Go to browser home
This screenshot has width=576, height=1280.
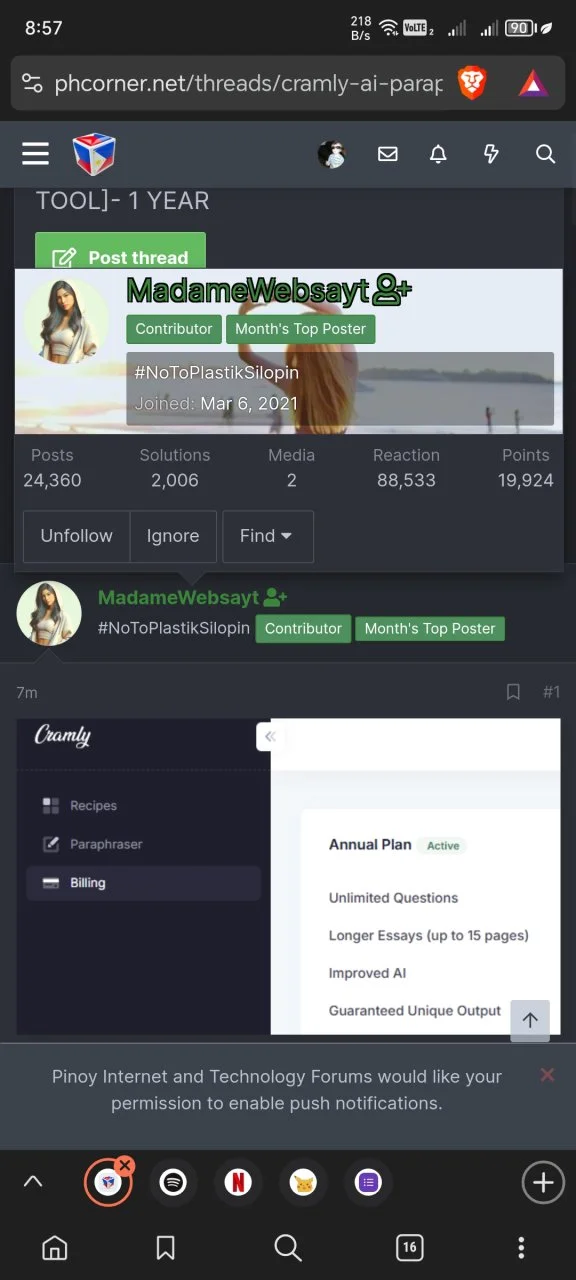tap(55, 1247)
